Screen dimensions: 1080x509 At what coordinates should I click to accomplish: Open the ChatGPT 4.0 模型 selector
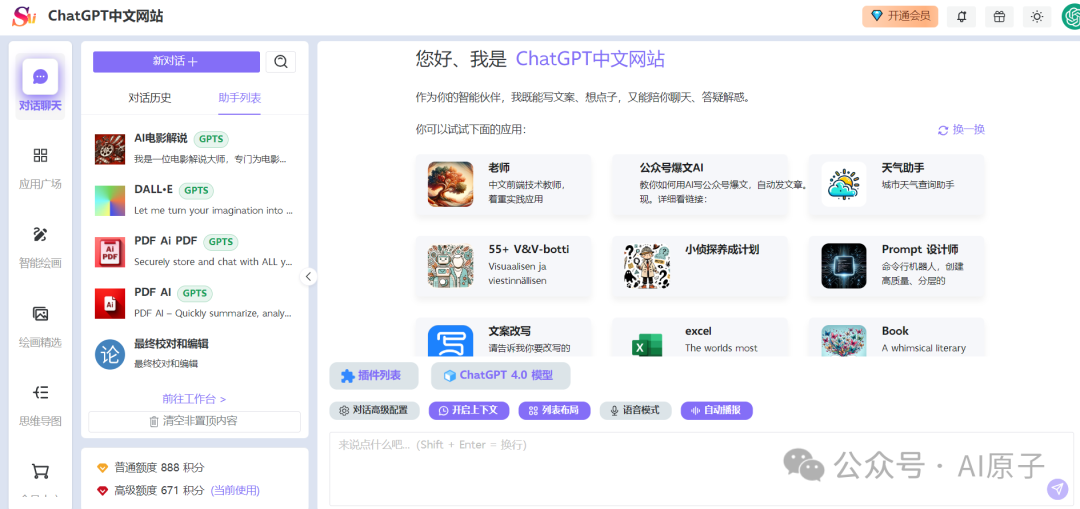(x=501, y=375)
